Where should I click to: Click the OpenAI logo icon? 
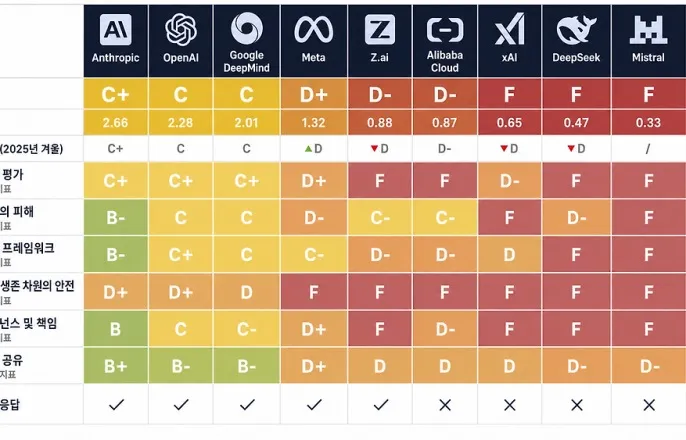click(181, 30)
